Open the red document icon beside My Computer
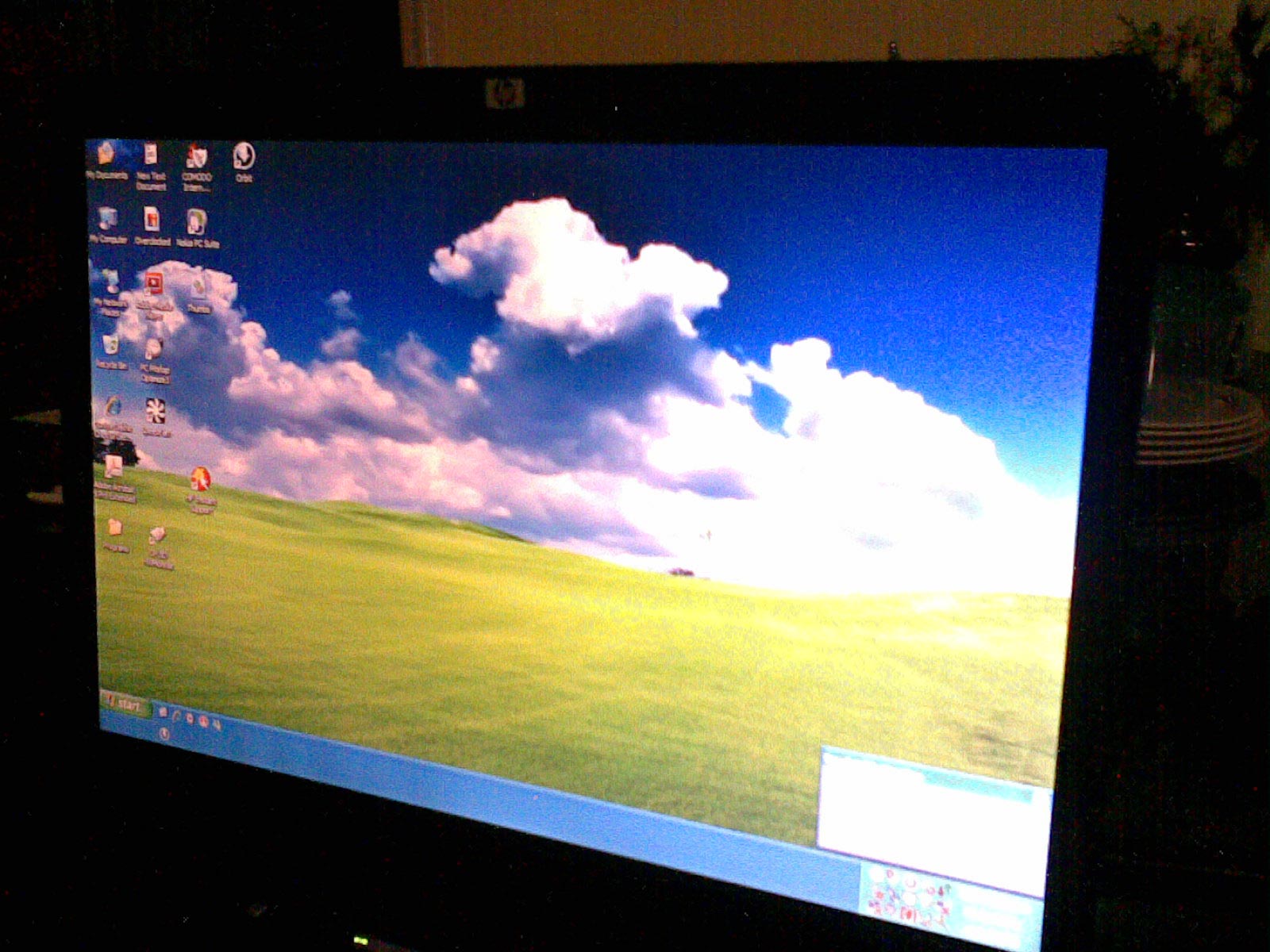This screenshot has height=952, width=1270. 152,226
